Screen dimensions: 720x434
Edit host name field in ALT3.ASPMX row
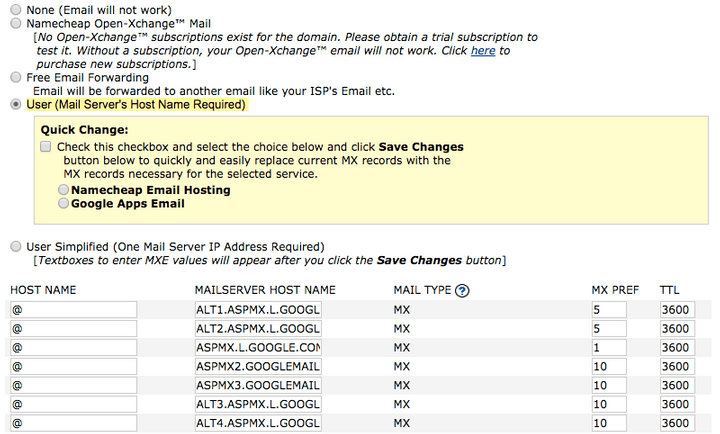coord(73,404)
